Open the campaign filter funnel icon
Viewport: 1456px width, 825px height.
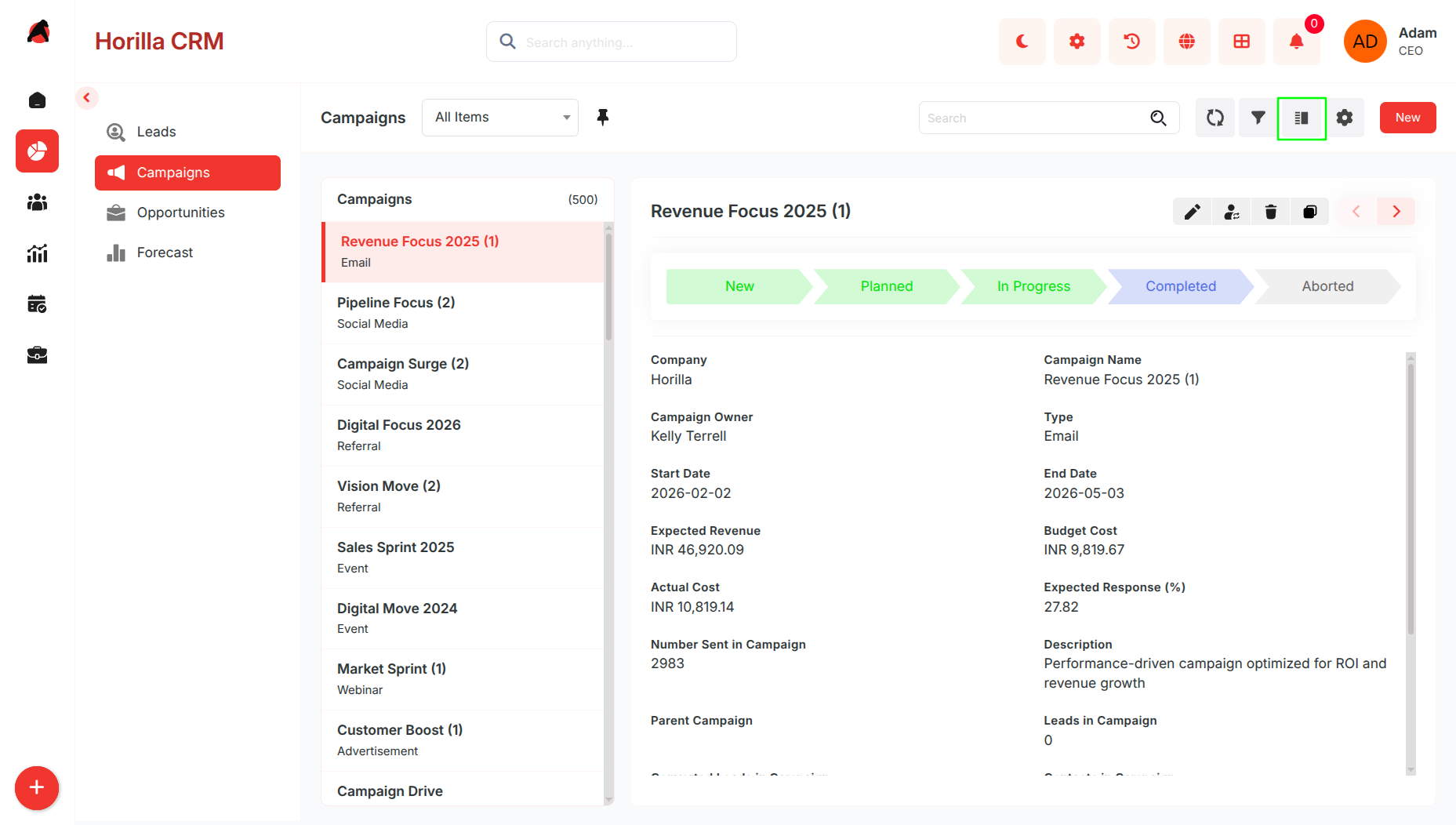[1258, 118]
